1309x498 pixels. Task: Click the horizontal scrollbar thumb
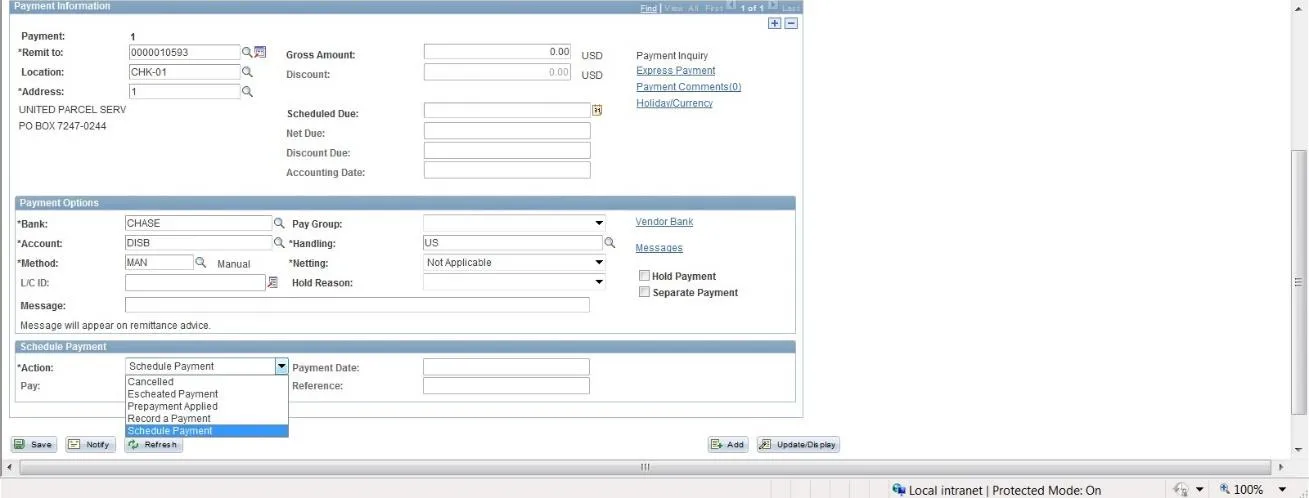[x=645, y=467]
